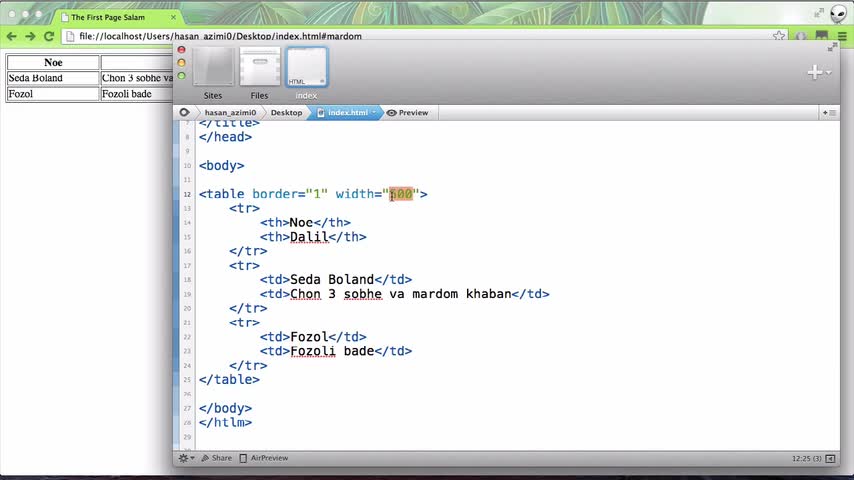Image resolution: width=854 pixels, height=480 pixels.
Task: Click the Noe header cell in the webpage
Action: (53, 62)
